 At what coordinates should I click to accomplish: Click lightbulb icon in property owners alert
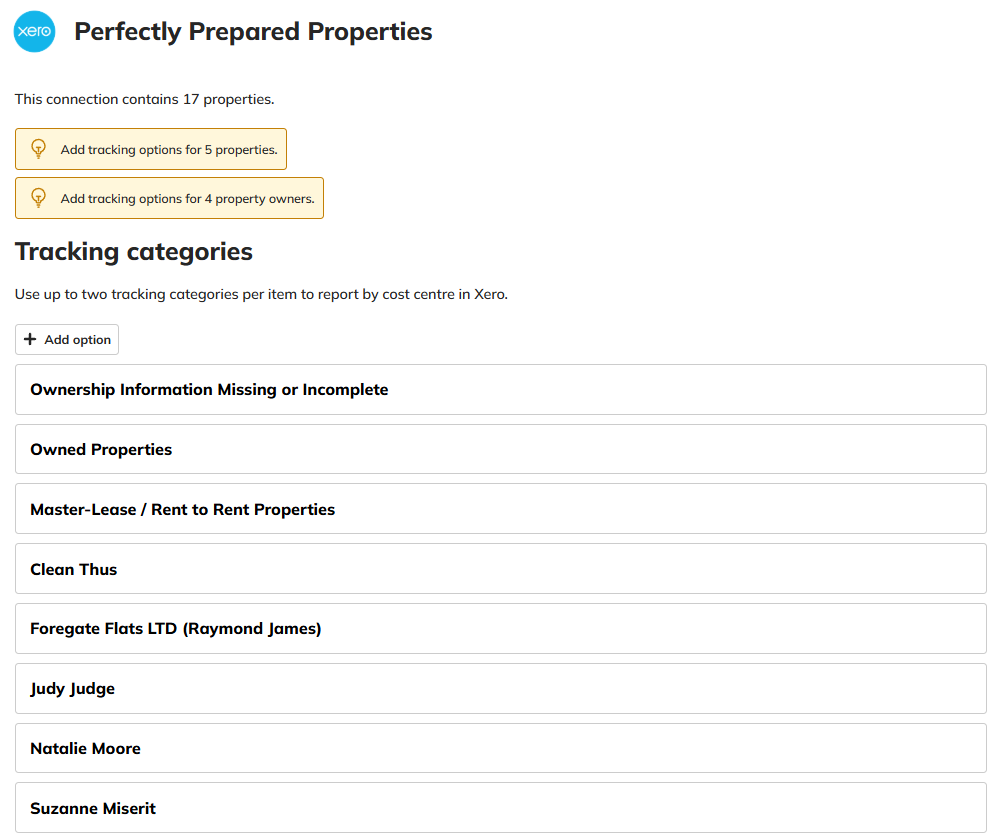pyautogui.click(x=39, y=198)
